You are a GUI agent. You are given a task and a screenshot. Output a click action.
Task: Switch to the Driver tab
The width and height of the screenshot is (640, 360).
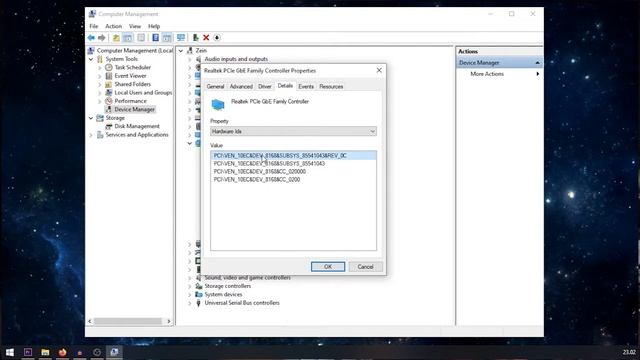point(264,87)
